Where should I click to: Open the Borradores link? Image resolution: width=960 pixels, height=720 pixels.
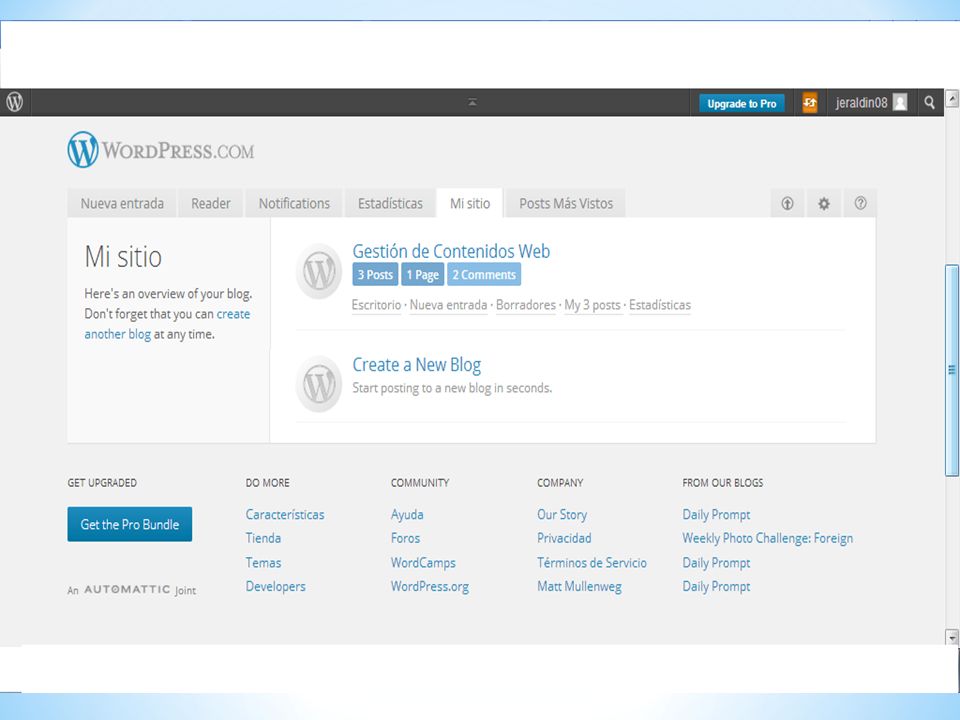click(526, 305)
